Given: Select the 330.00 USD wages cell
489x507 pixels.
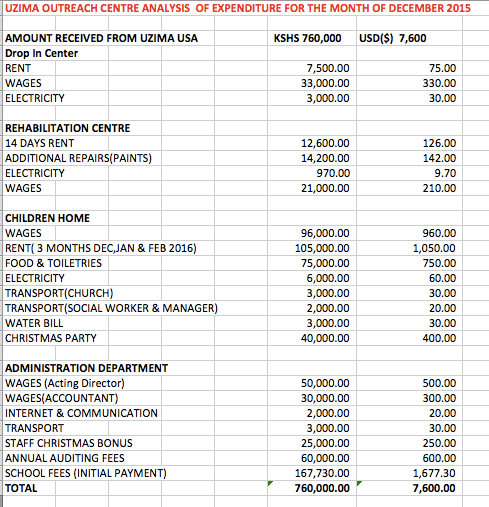Looking at the screenshot, I should [439, 83].
